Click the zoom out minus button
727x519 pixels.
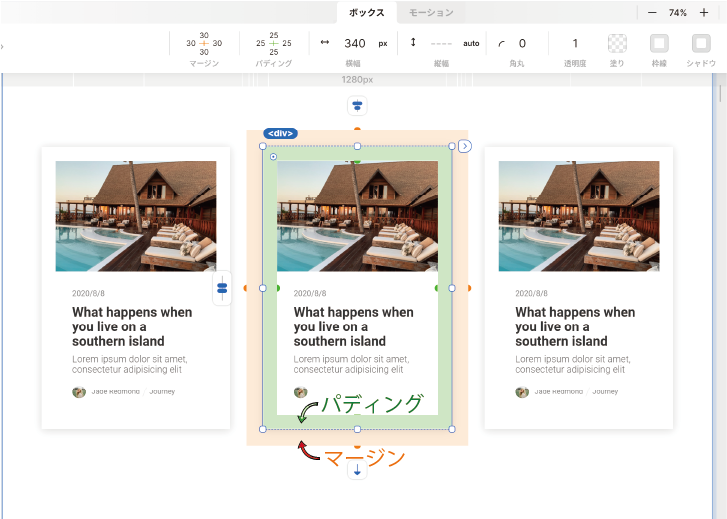tap(652, 12)
